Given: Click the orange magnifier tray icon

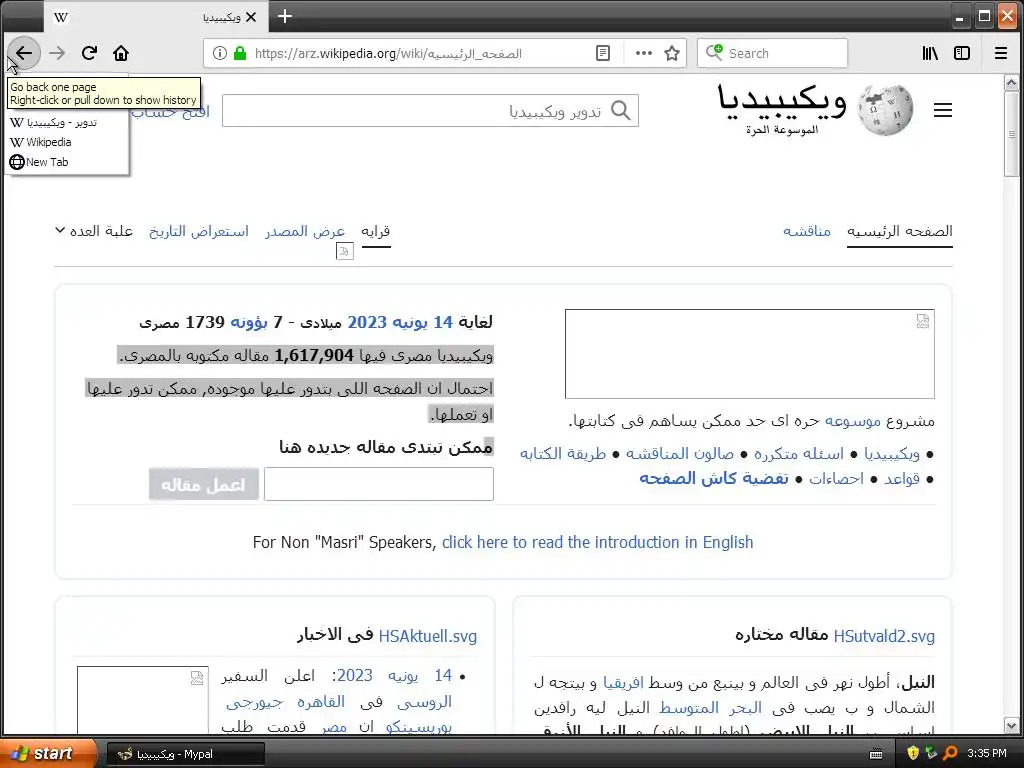Looking at the screenshot, I should coord(951,753).
